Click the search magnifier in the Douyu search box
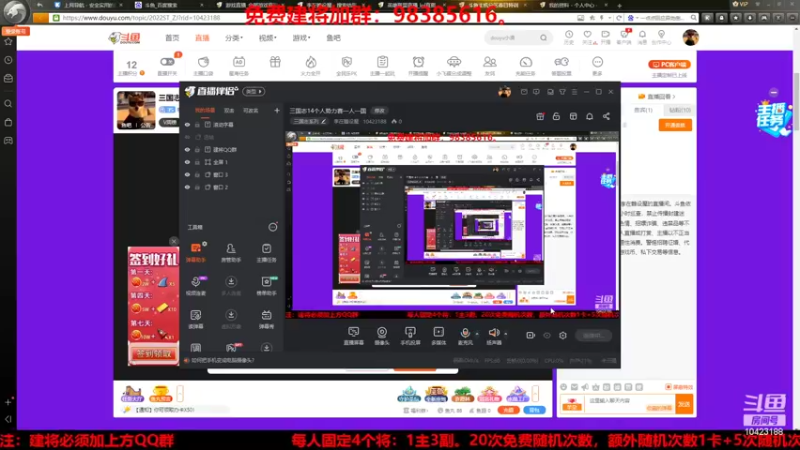Image resolution: width=800 pixels, height=450 pixels. 543,38
